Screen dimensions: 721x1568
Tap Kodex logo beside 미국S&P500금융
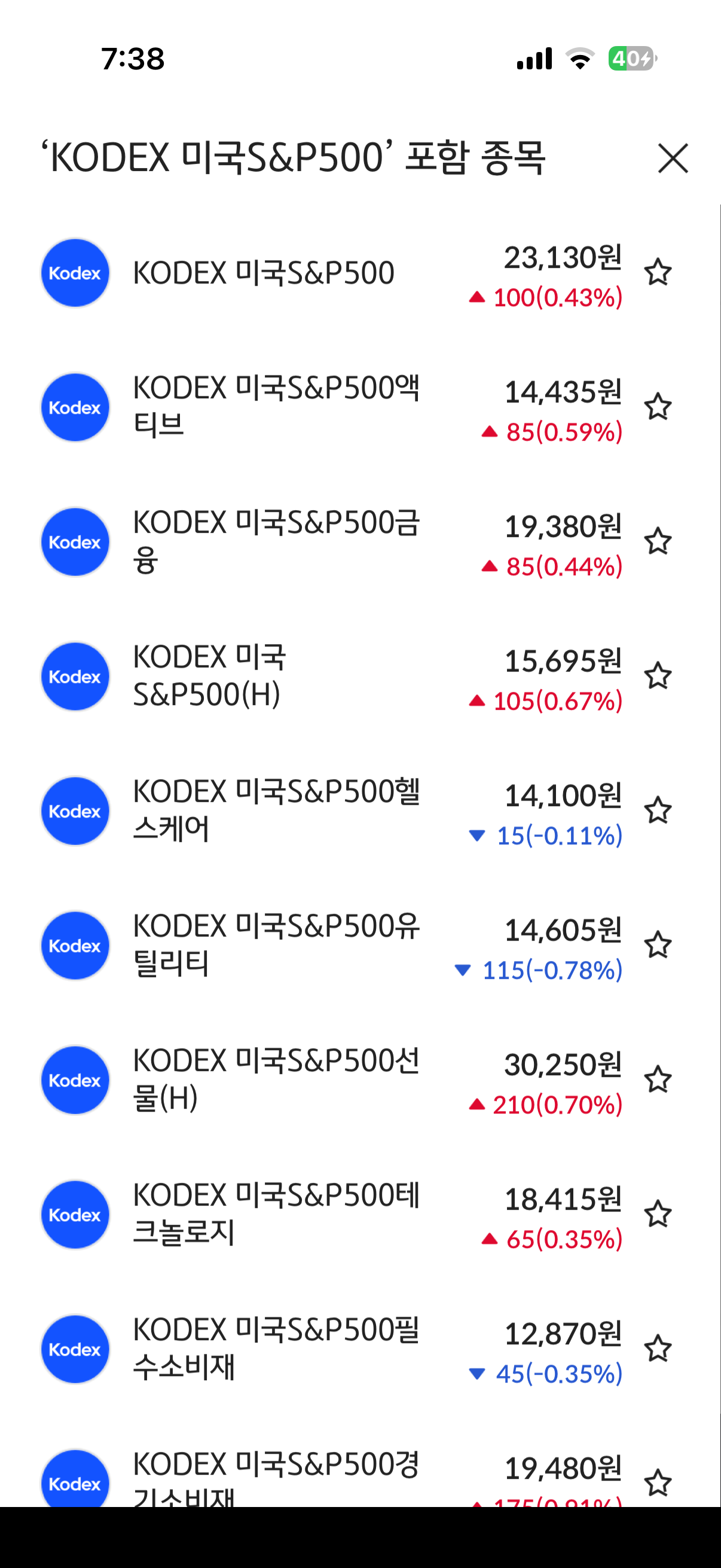tap(75, 542)
